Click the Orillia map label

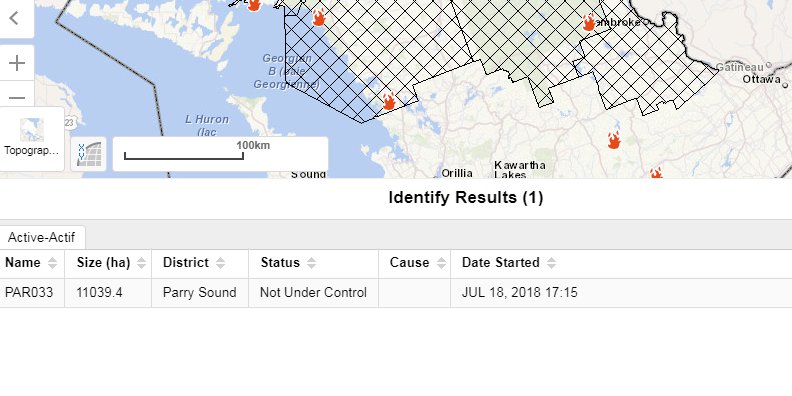pyautogui.click(x=457, y=173)
